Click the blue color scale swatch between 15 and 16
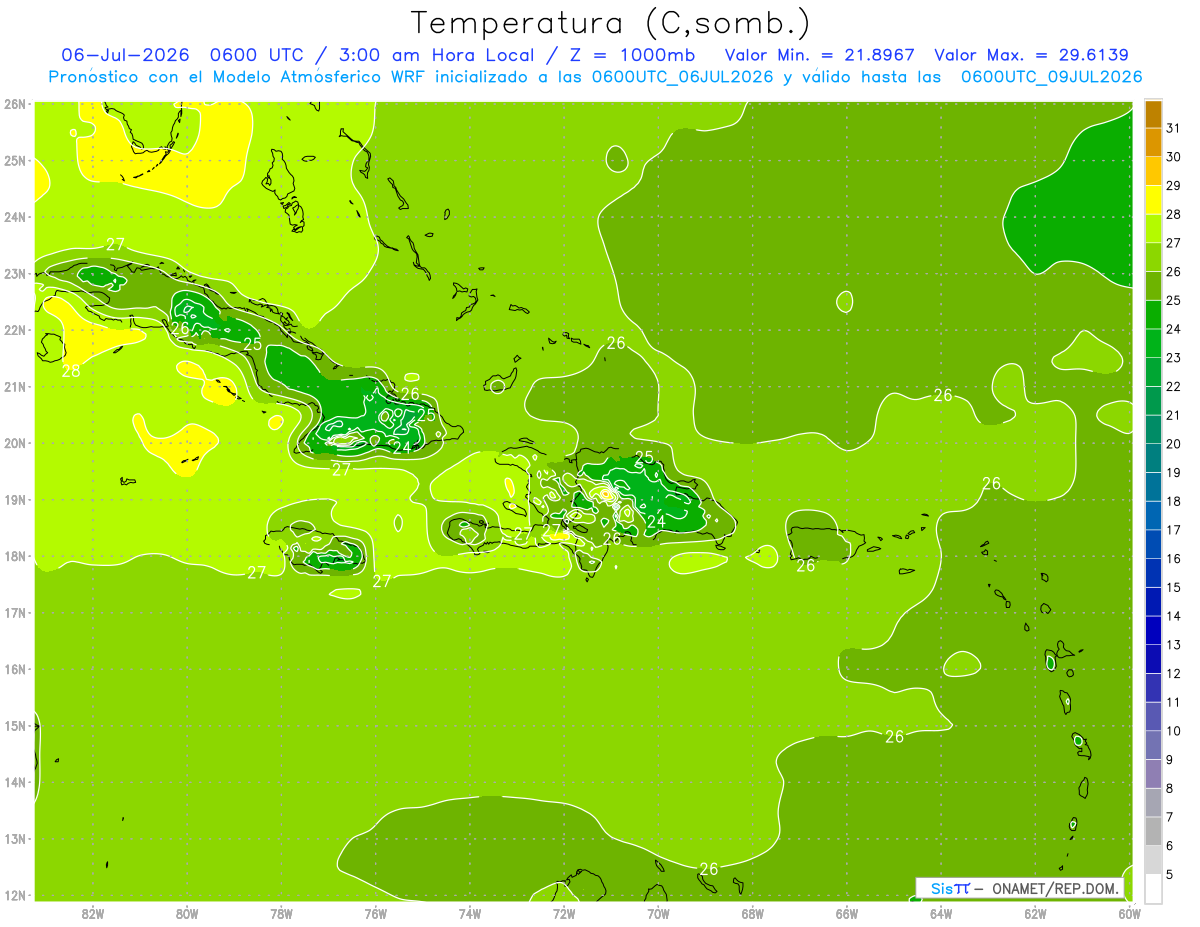 tap(1154, 573)
